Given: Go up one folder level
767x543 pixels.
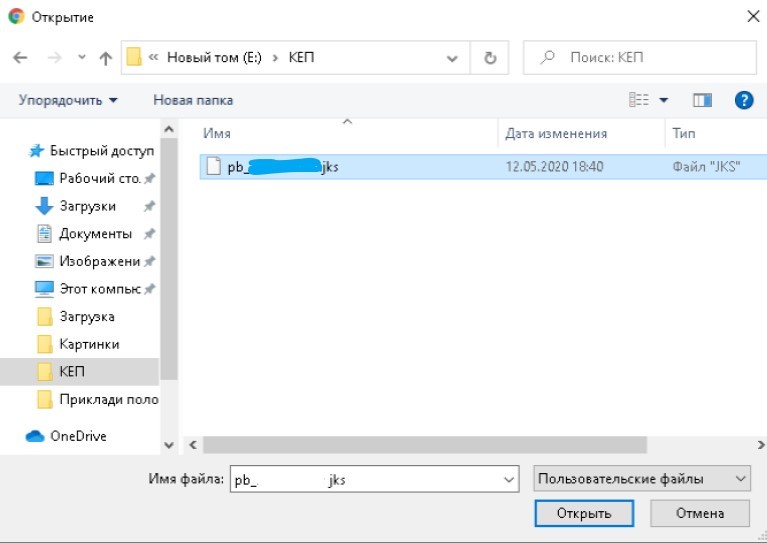Looking at the screenshot, I should click(x=106, y=58).
